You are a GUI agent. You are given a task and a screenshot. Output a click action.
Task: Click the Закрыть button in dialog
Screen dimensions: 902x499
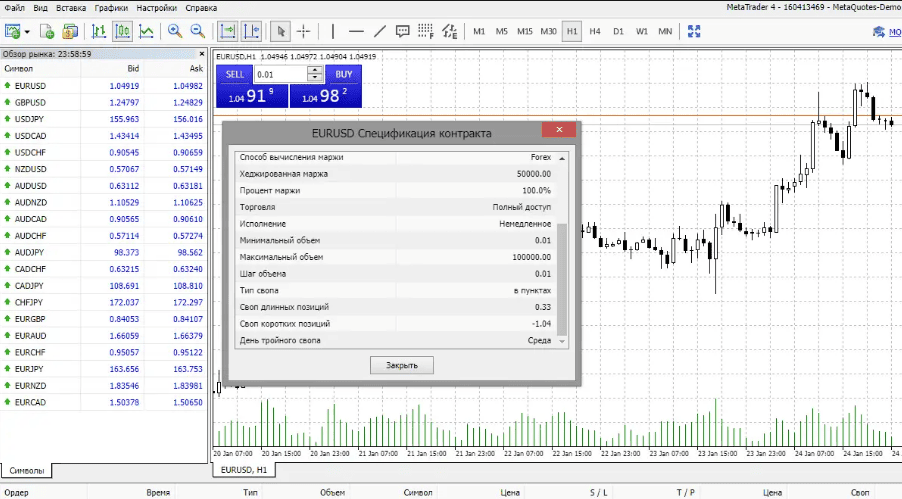(x=402, y=365)
